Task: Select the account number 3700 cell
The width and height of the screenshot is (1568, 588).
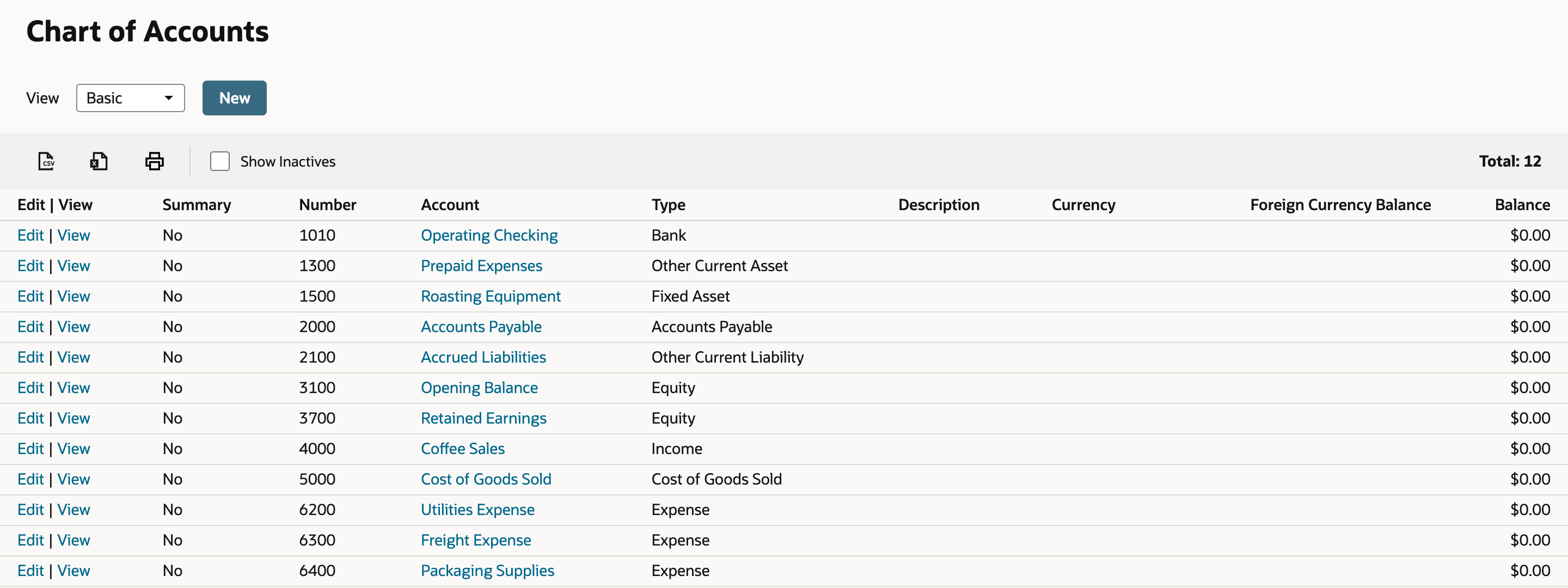Action: [x=317, y=418]
